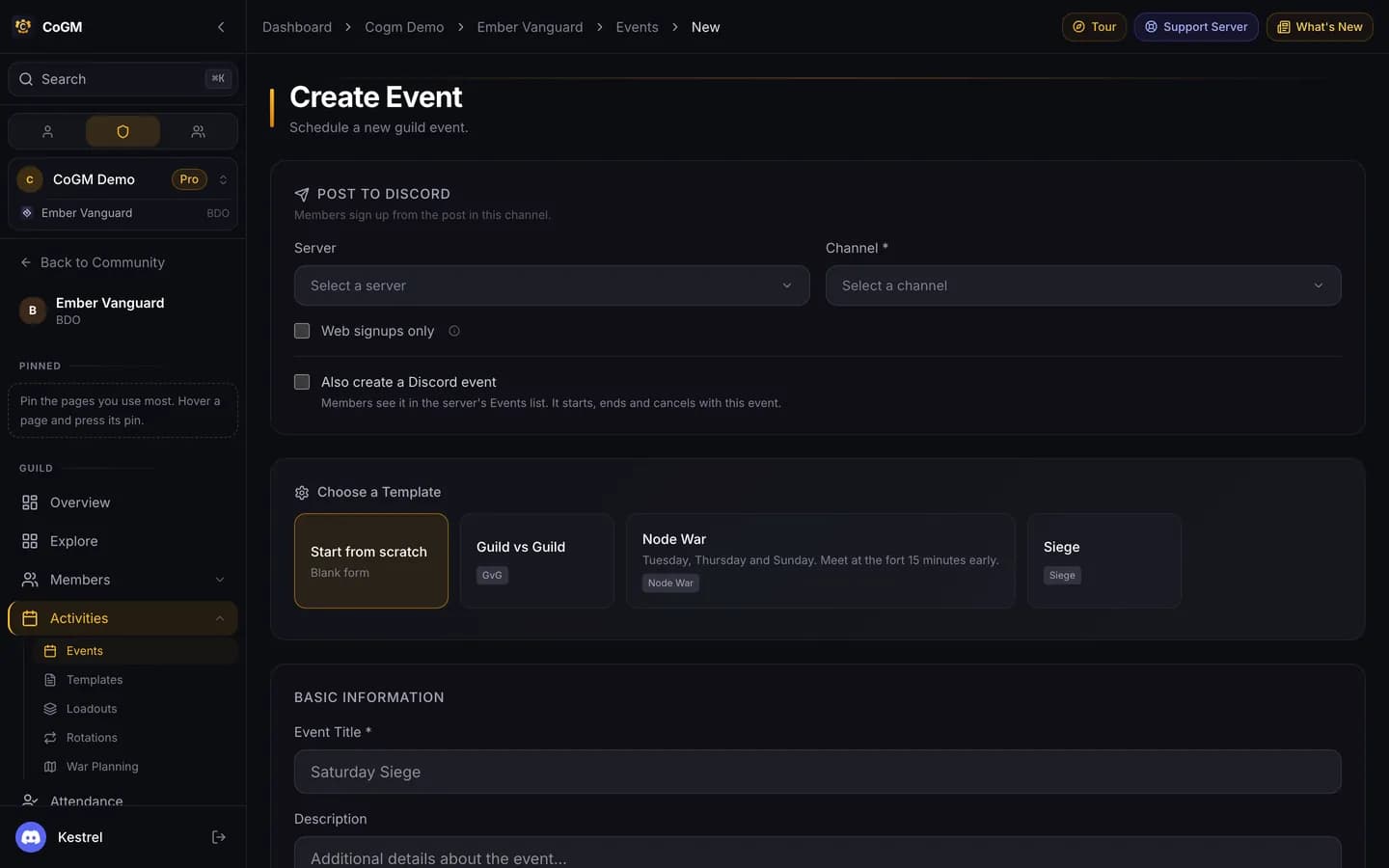This screenshot has height=868, width=1389.
Task: Select the group icon tab in sidebar
Action: click(x=198, y=131)
